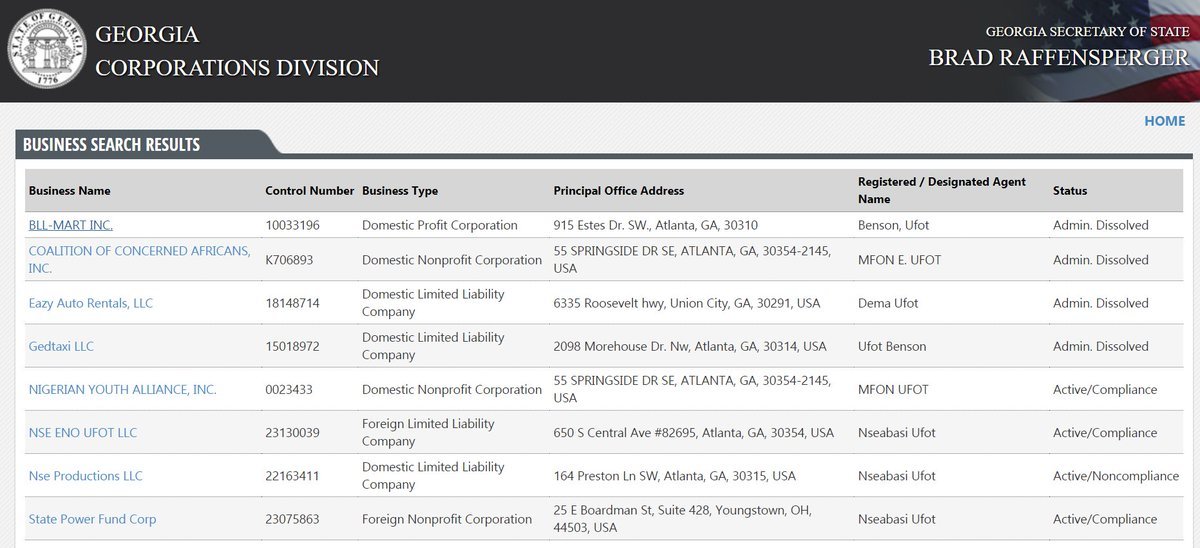Viewport: 1200px width, 548px height.
Task: Click the Georgia Corporations Division title
Action: [x=237, y=51]
